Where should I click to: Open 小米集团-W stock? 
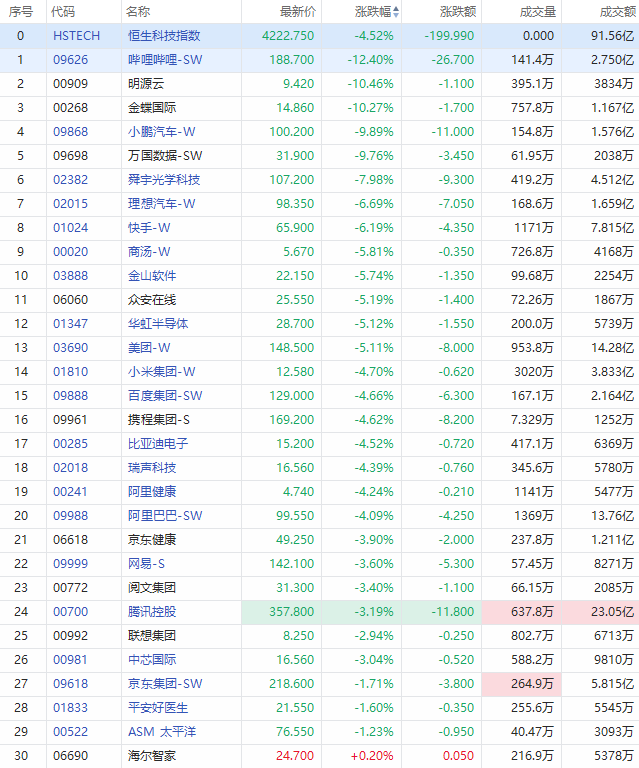coord(162,372)
